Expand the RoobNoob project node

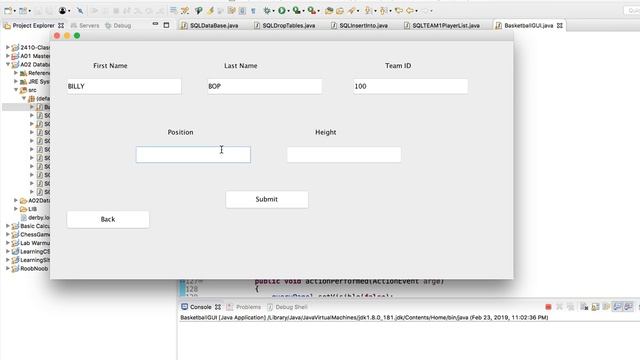point(7,269)
